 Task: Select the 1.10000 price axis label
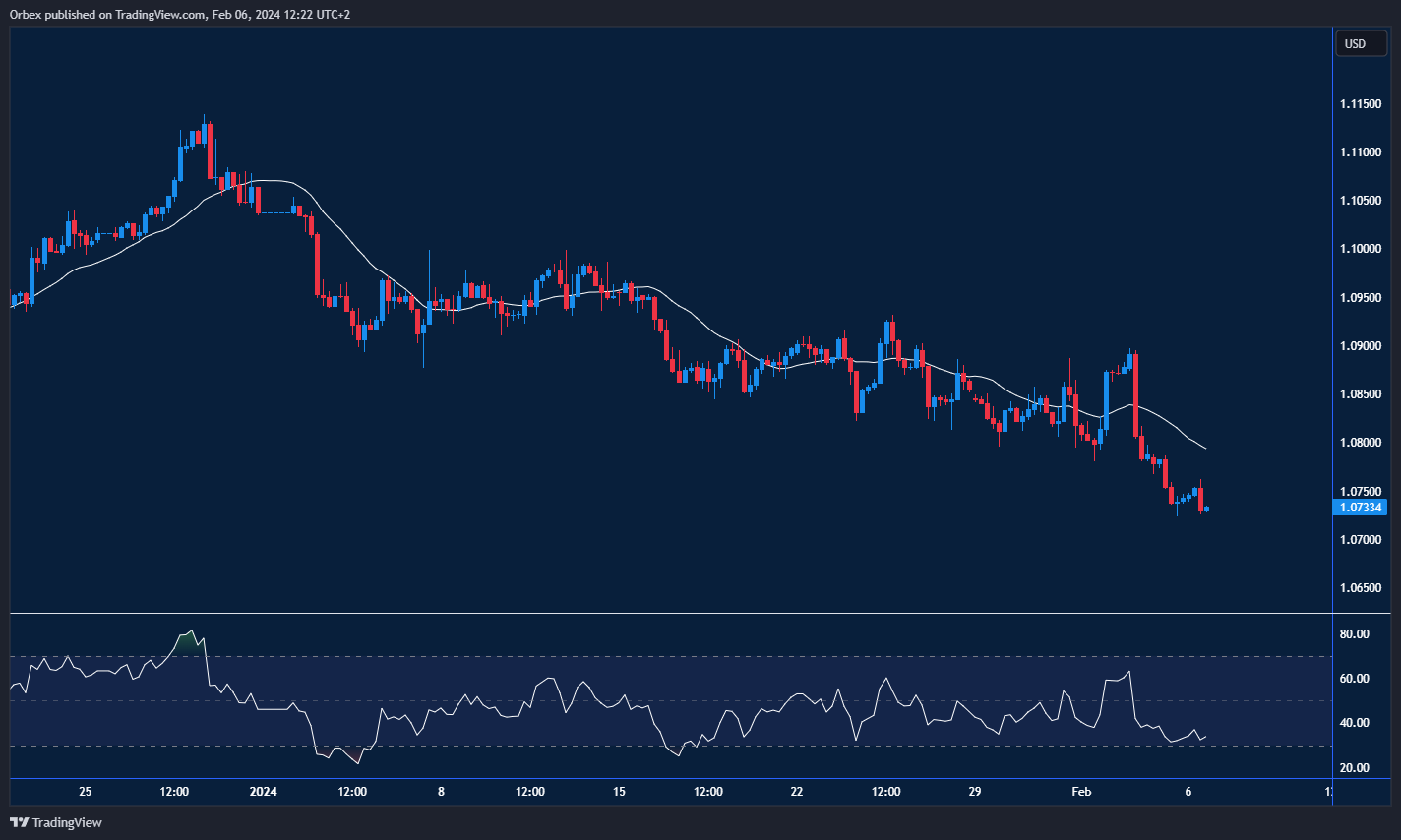(x=1360, y=249)
